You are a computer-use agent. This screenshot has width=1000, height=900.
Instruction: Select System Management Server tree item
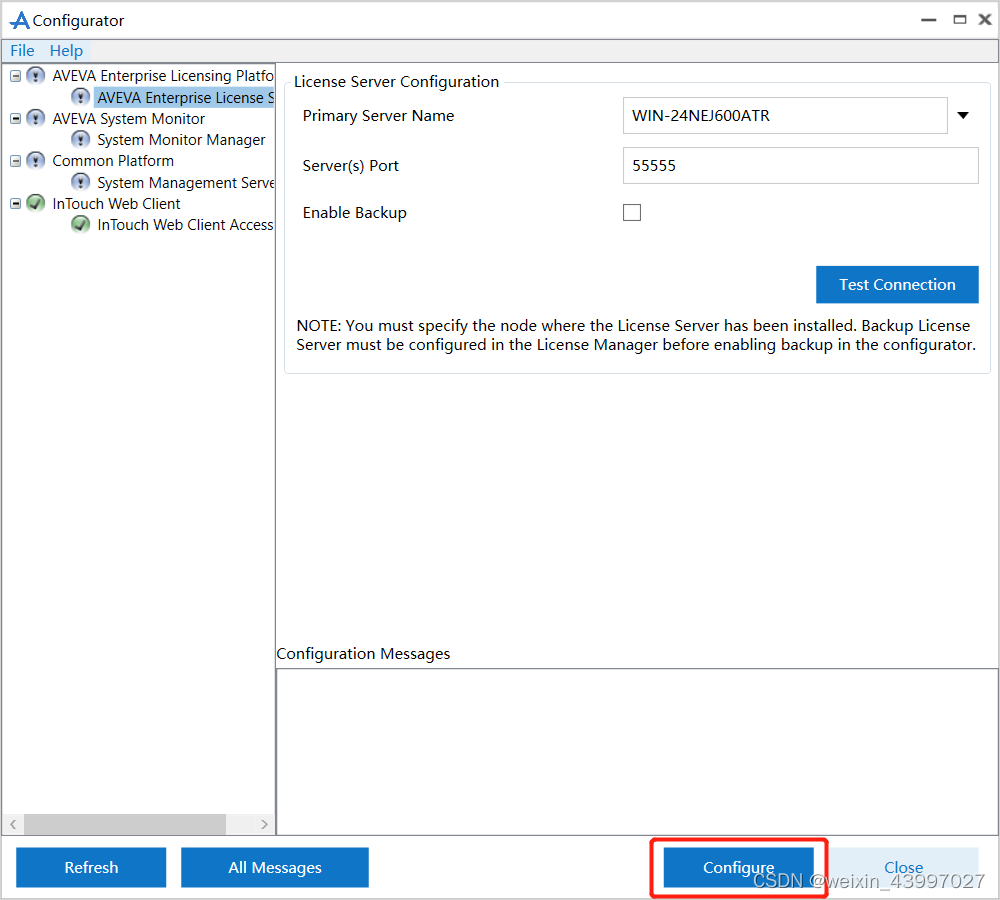[185, 182]
